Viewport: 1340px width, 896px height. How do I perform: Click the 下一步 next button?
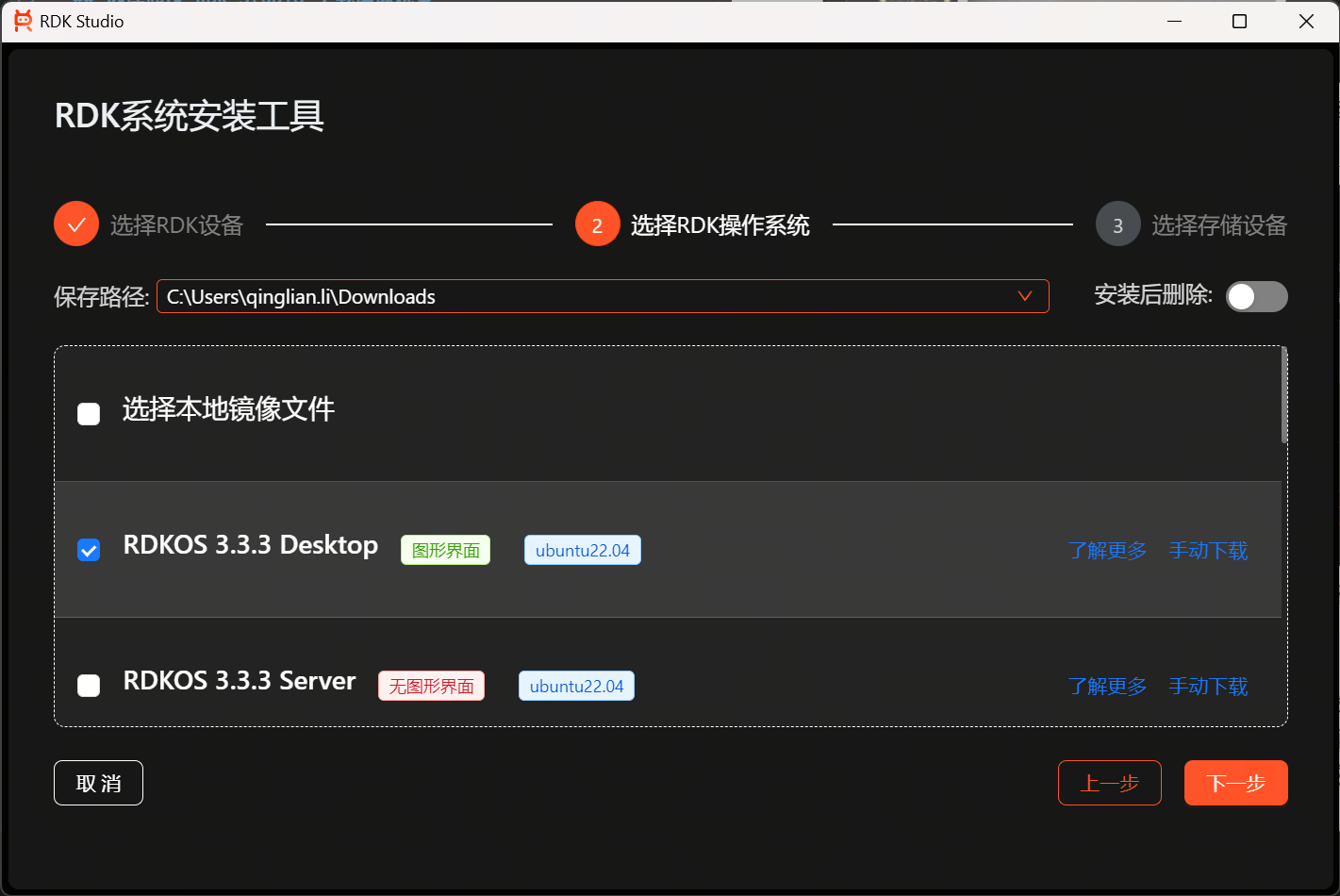click(x=1235, y=782)
